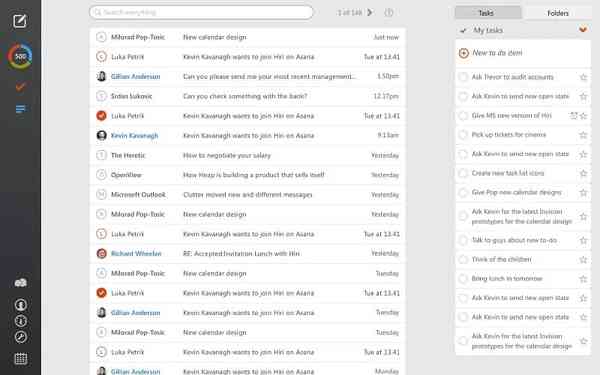Click the circled icon beside the page counter
This screenshot has height=375, width=600.
point(388,13)
